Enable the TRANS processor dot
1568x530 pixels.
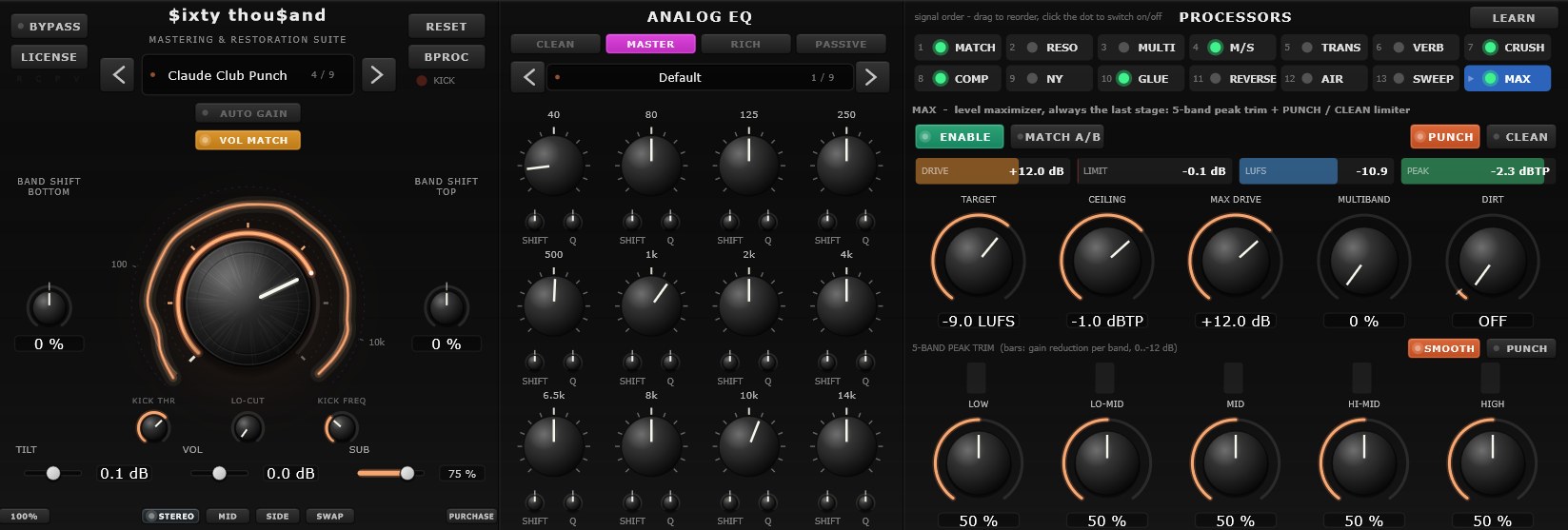pyautogui.click(x=1306, y=48)
